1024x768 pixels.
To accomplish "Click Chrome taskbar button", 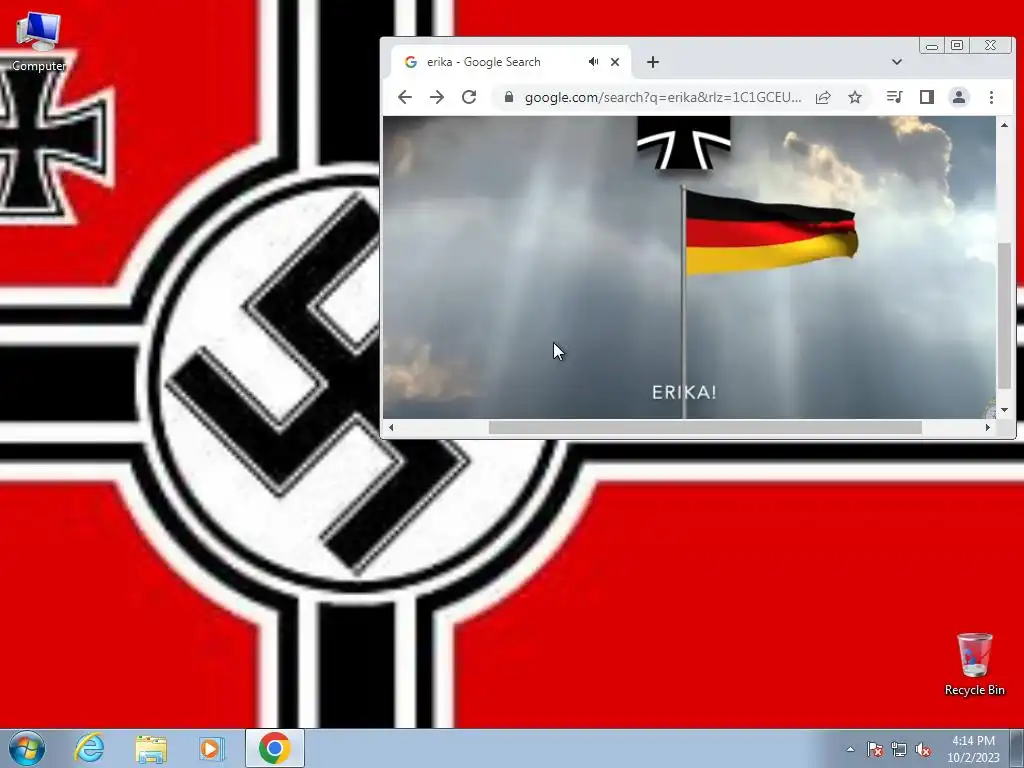I will (x=274, y=748).
